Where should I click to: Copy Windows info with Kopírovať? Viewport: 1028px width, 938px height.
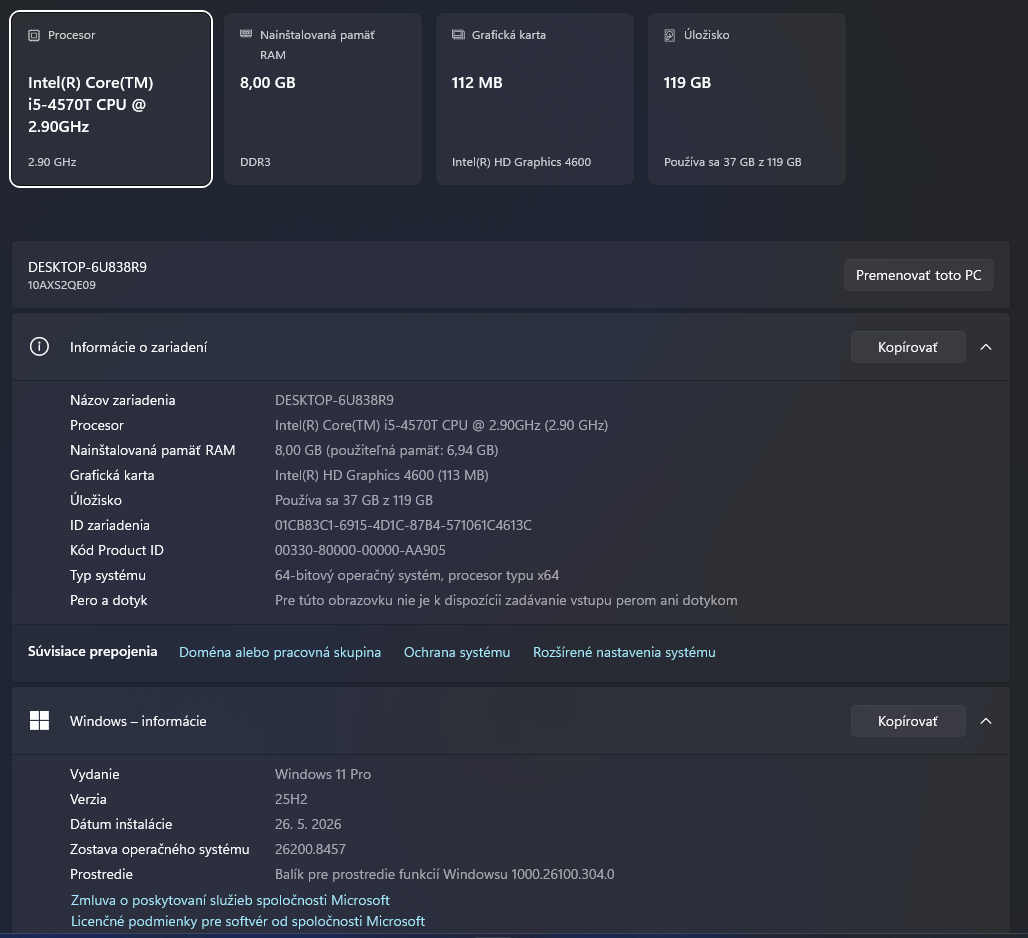[x=908, y=721]
